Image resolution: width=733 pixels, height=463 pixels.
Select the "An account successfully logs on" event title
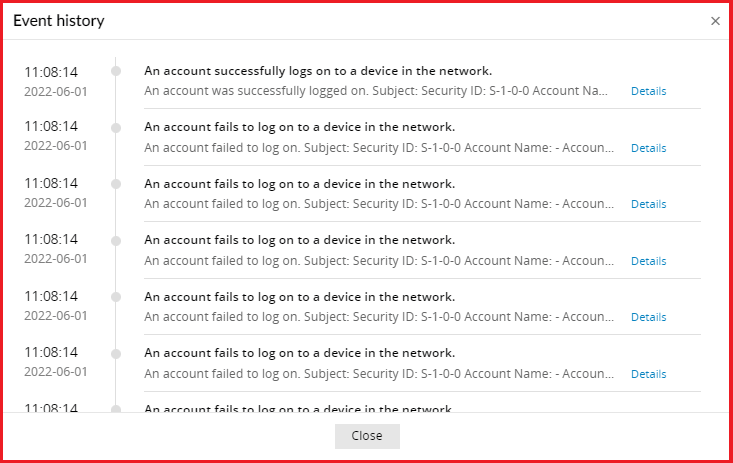317,71
